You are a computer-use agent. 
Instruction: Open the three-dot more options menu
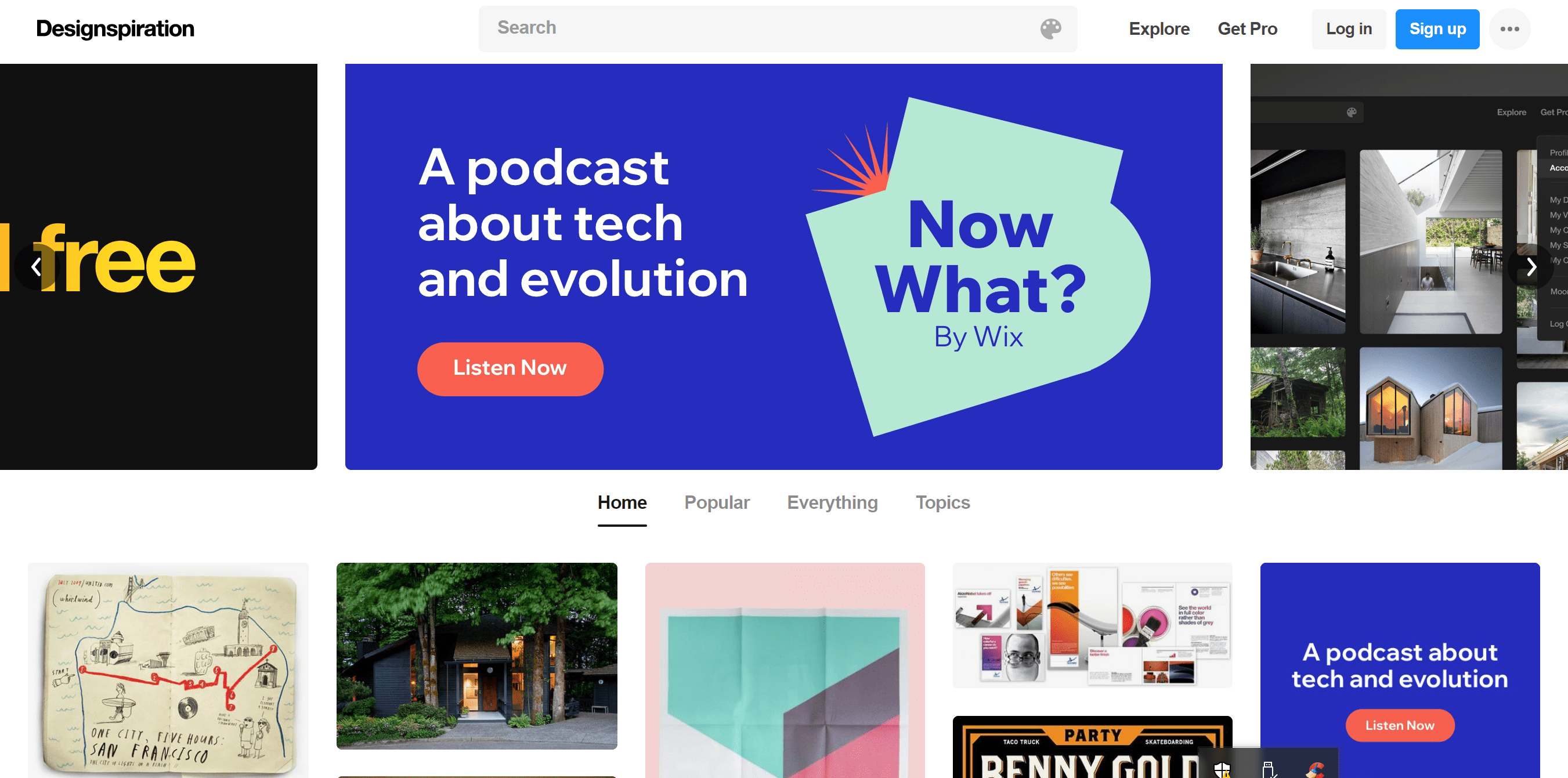(1509, 28)
